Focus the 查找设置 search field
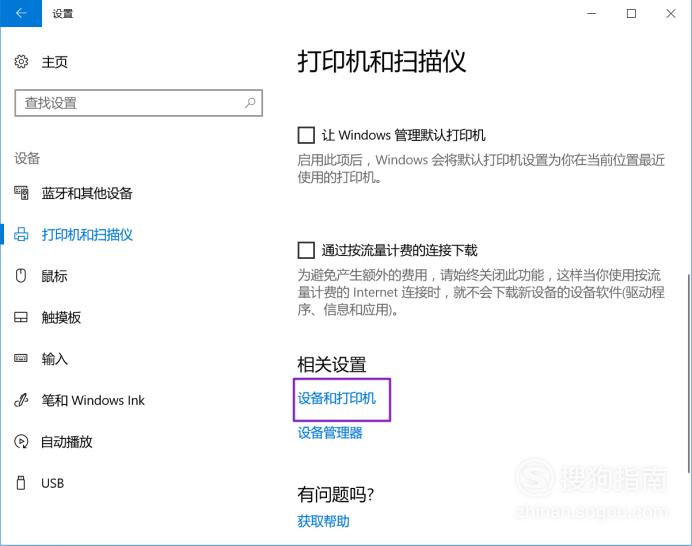Screen dimensions: 692x546 coord(139,103)
